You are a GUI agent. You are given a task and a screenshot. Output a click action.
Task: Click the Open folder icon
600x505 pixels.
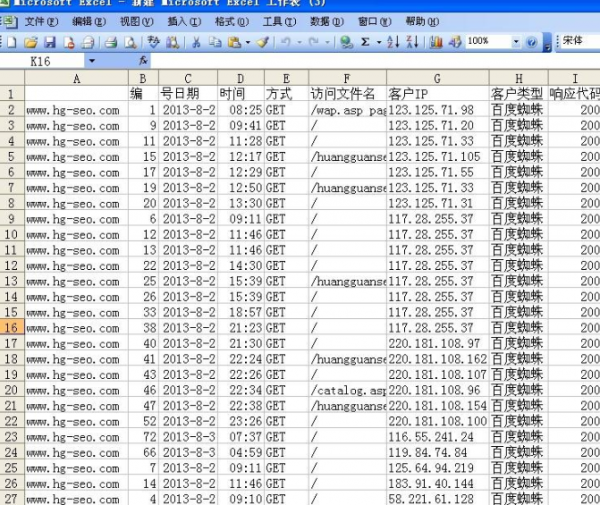(31, 42)
